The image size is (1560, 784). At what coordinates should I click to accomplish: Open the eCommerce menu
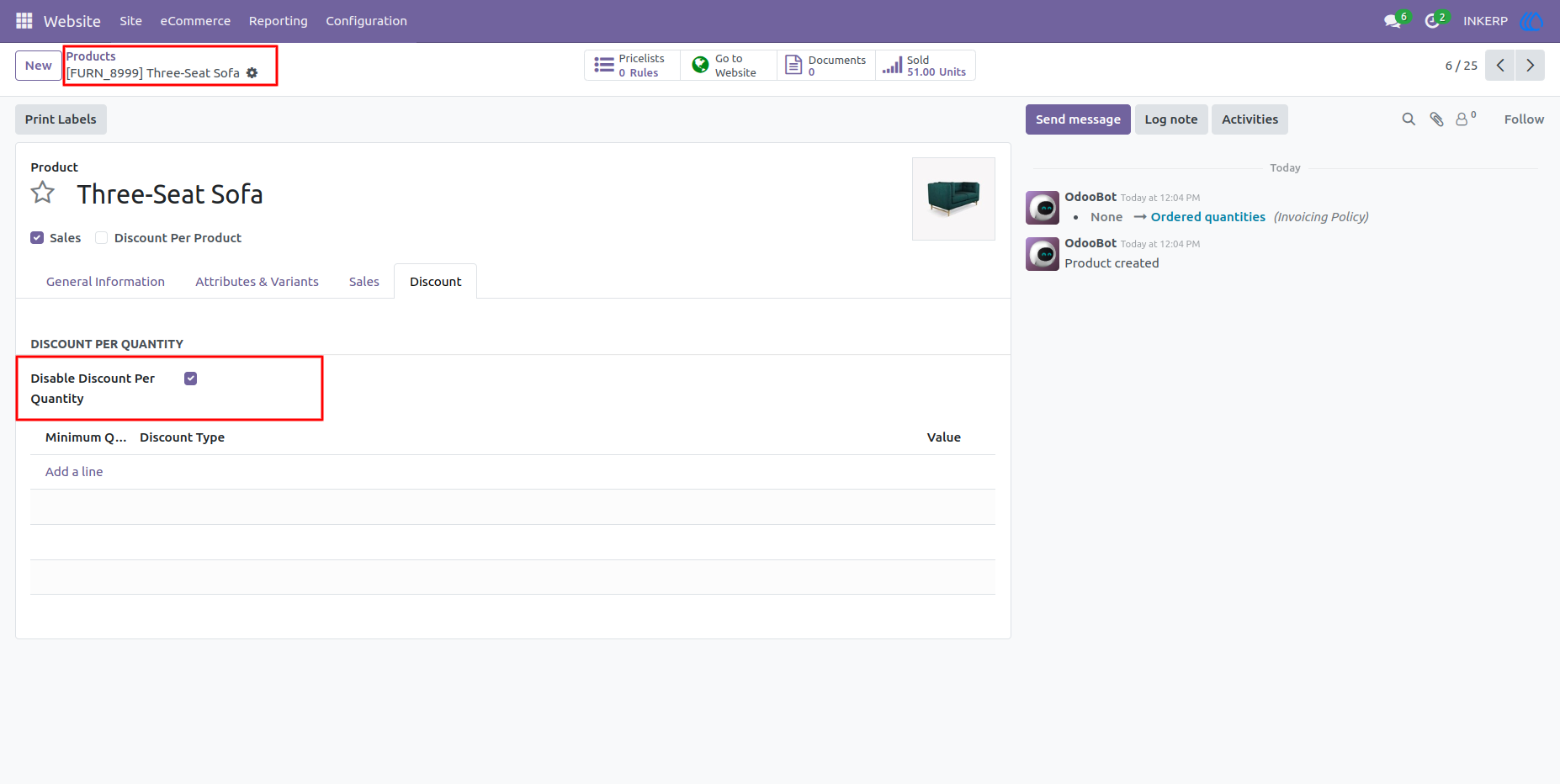(x=195, y=21)
